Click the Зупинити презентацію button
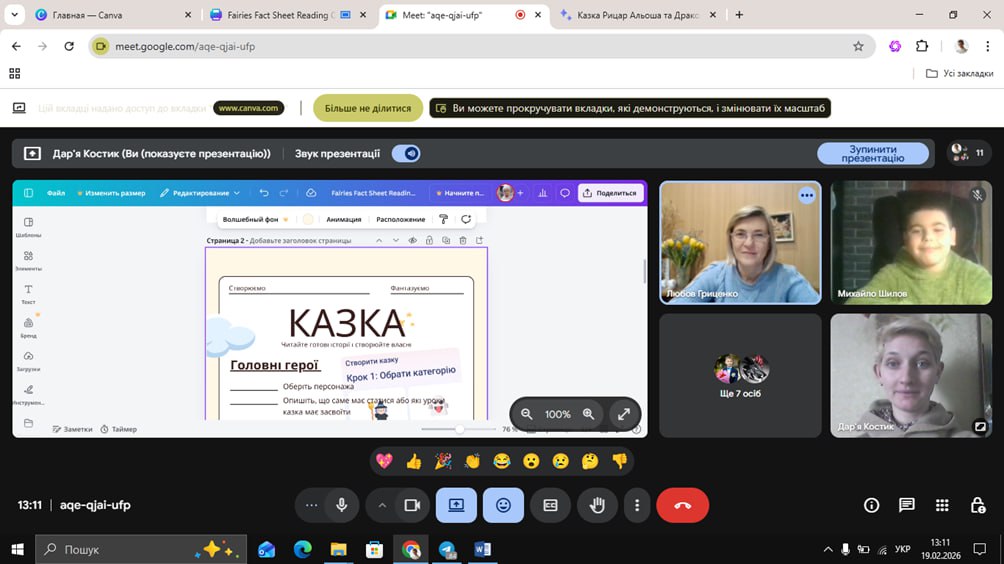 pyautogui.click(x=873, y=153)
